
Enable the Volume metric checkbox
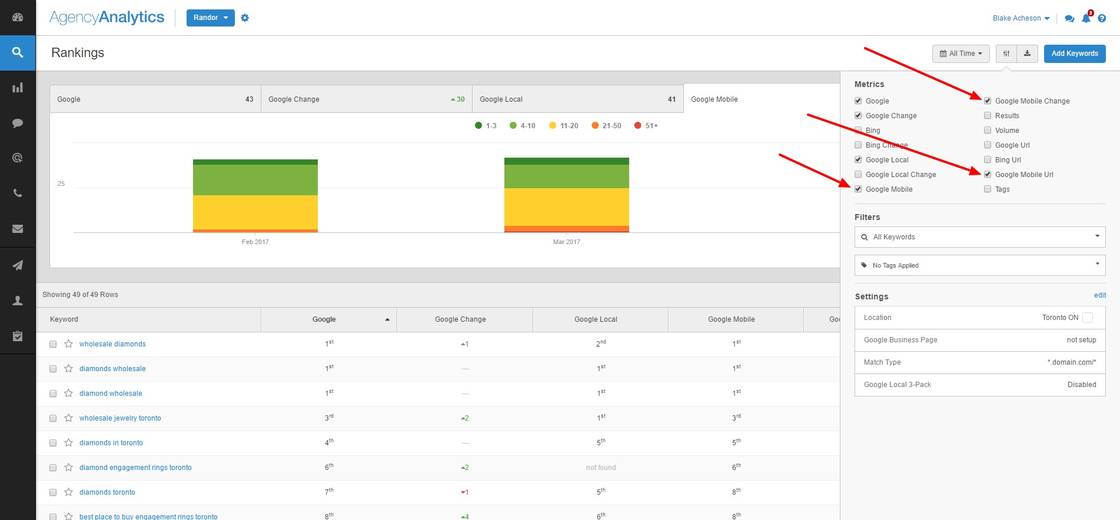tap(988, 131)
